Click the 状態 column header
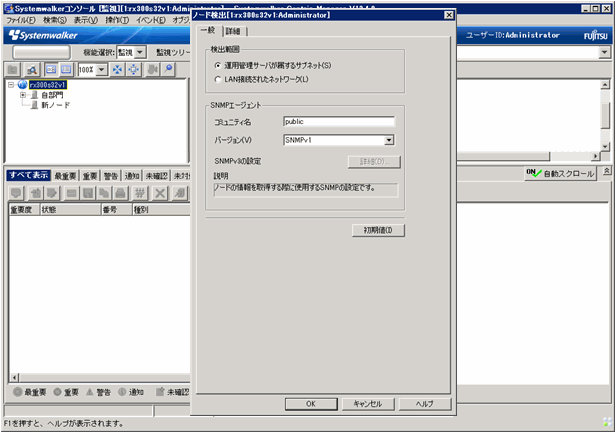 (71, 209)
